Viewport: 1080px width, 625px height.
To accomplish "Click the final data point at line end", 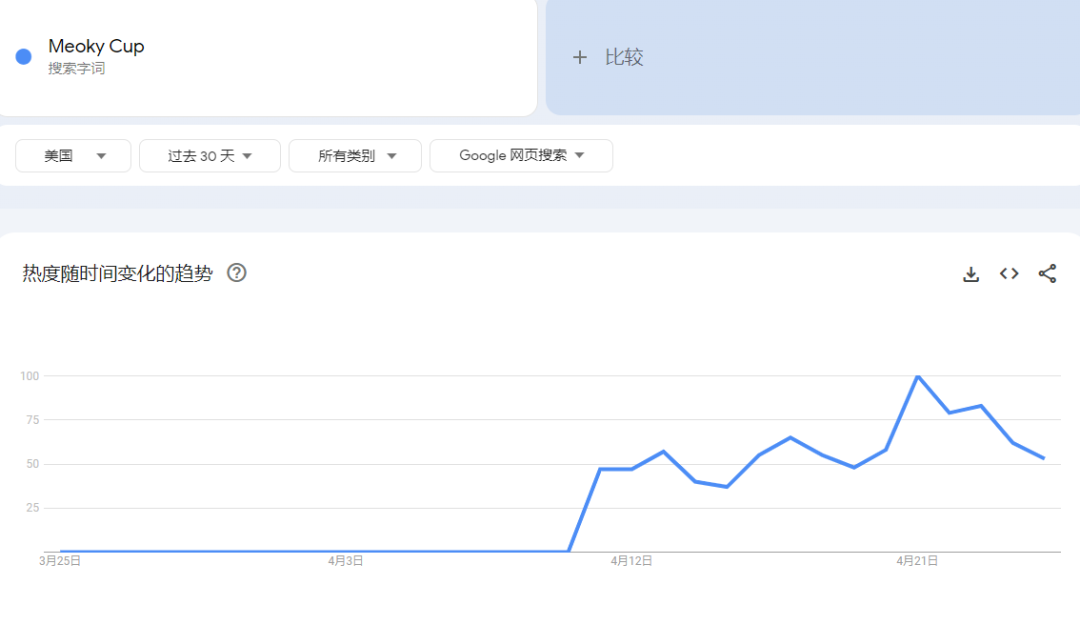I will pyautogui.click(x=1043, y=458).
